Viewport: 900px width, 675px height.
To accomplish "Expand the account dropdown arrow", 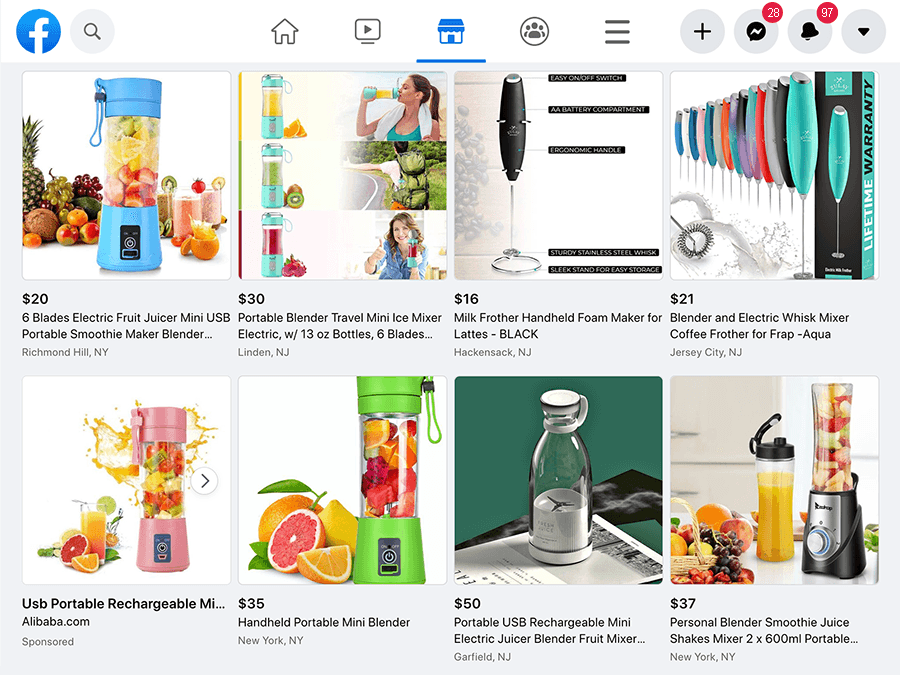I will pyautogui.click(x=863, y=31).
